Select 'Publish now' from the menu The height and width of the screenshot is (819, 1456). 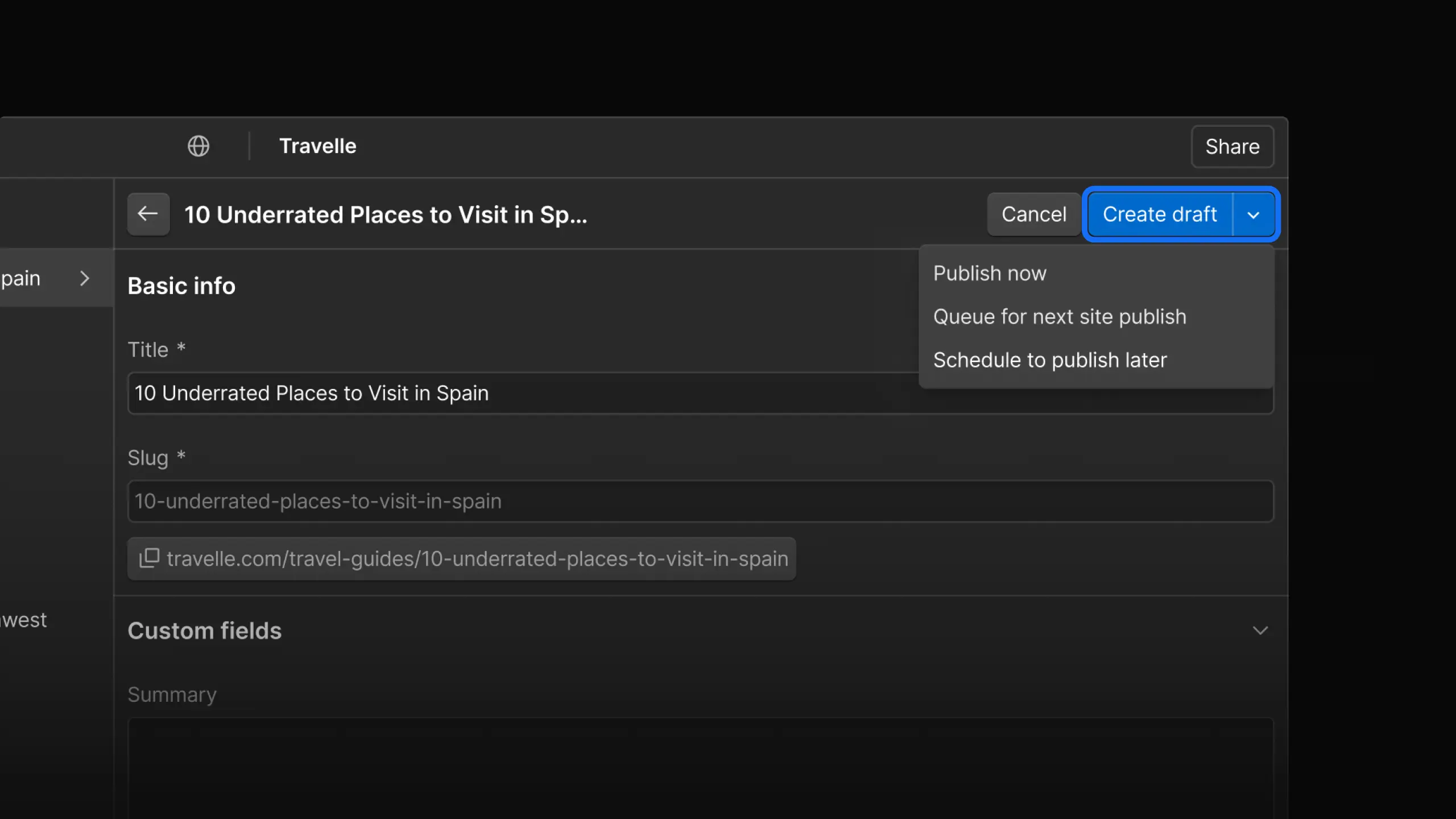coord(990,273)
